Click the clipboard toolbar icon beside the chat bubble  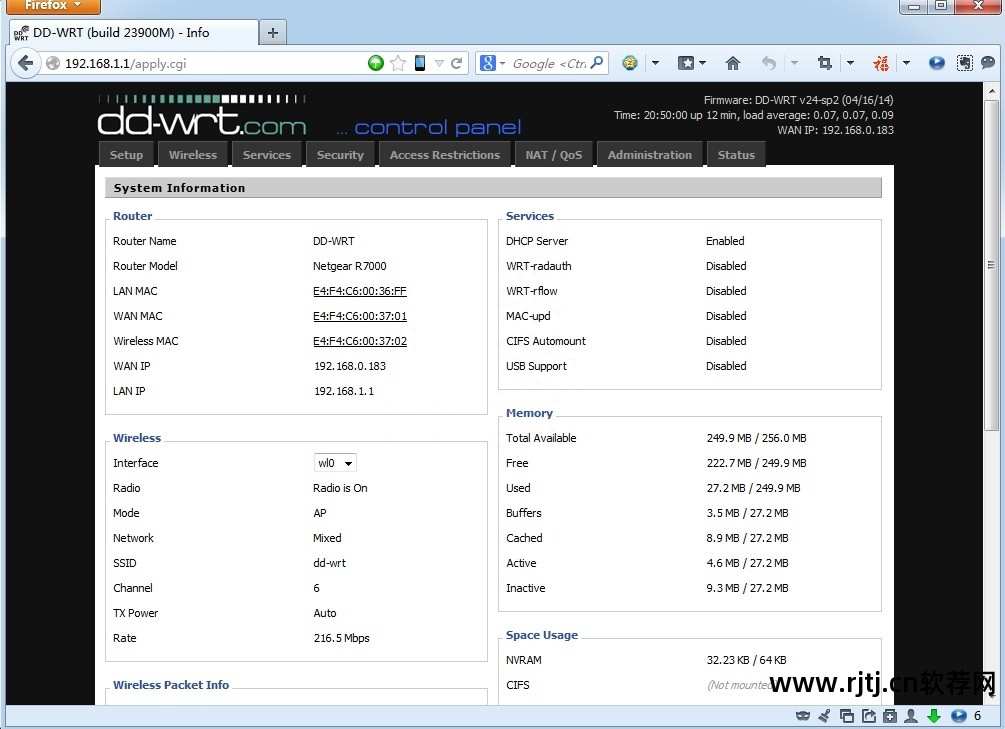click(x=965, y=63)
